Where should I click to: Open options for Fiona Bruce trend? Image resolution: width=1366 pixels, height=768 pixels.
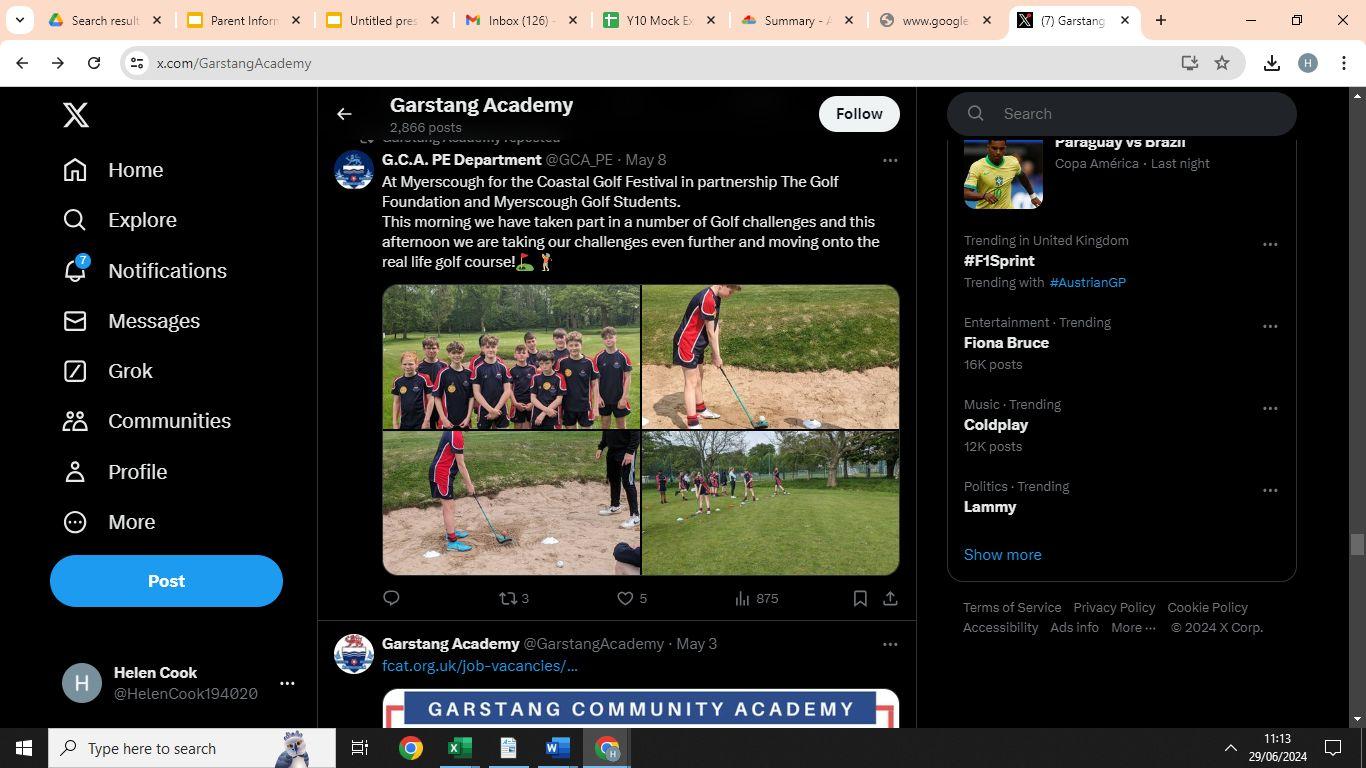pos(1270,326)
